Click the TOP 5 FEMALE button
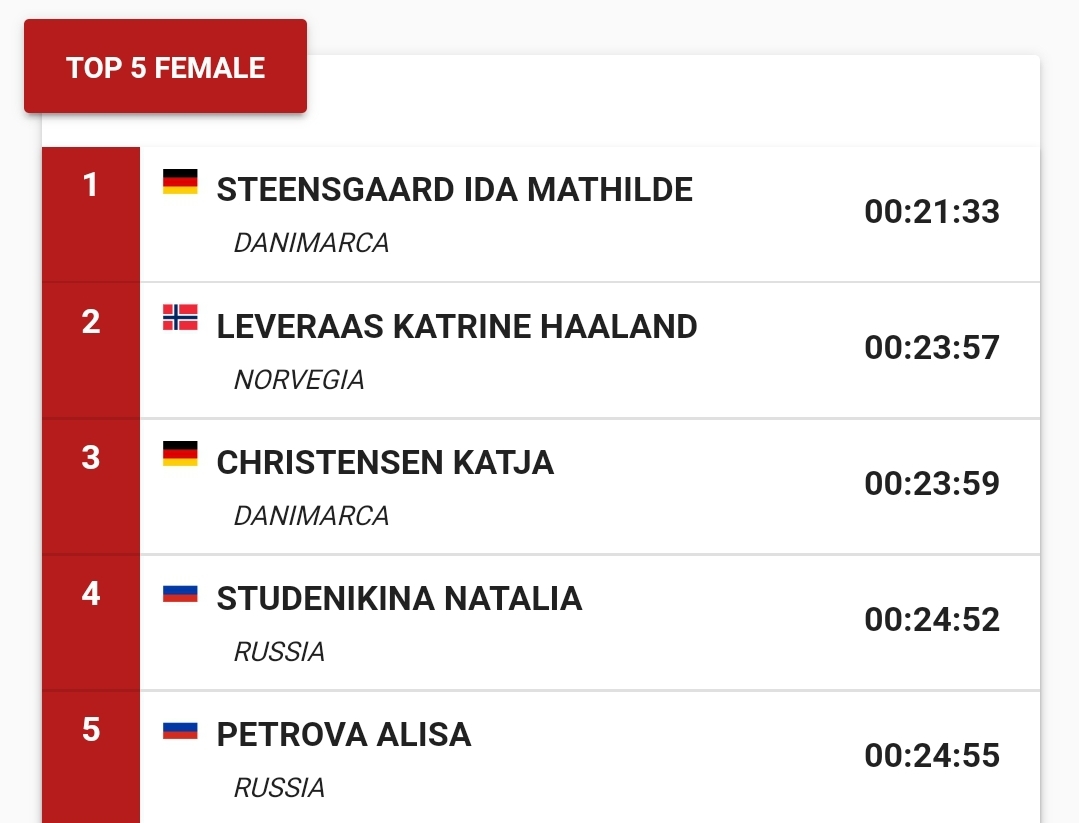This screenshot has width=1079, height=823. pyautogui.click(x=165, y=68)
